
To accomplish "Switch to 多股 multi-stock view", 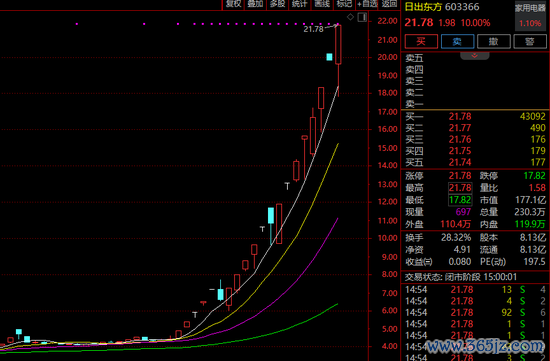I will (277, 4).
